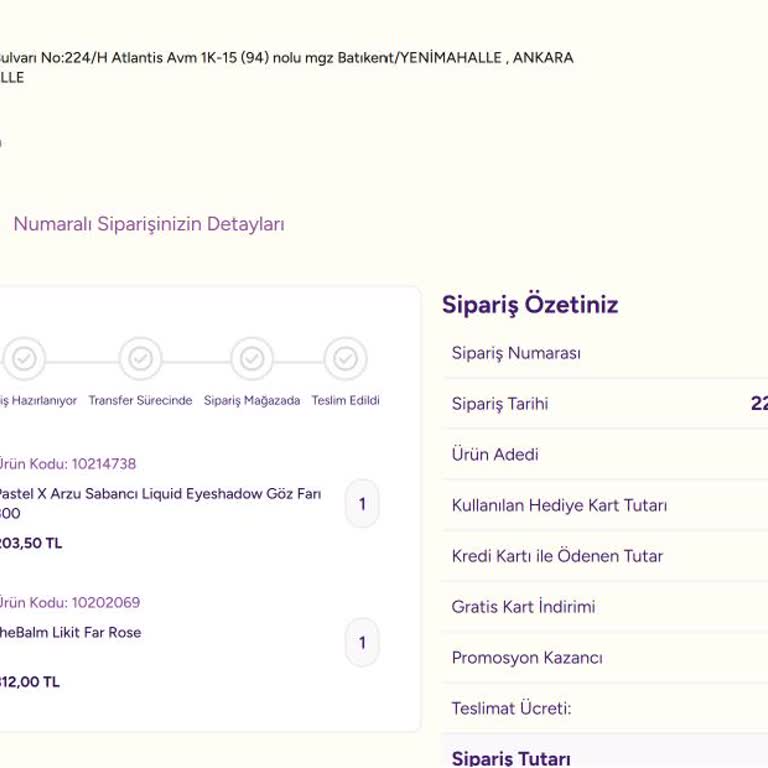Click the 'Numaralı Siparişinizin Detayları' heading
The image size is (768, 768).
[x=149, y=224]
